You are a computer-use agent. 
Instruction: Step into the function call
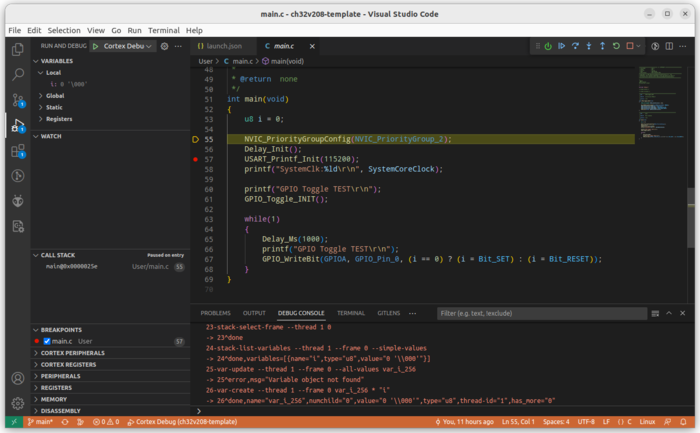(x=589, y=46)
